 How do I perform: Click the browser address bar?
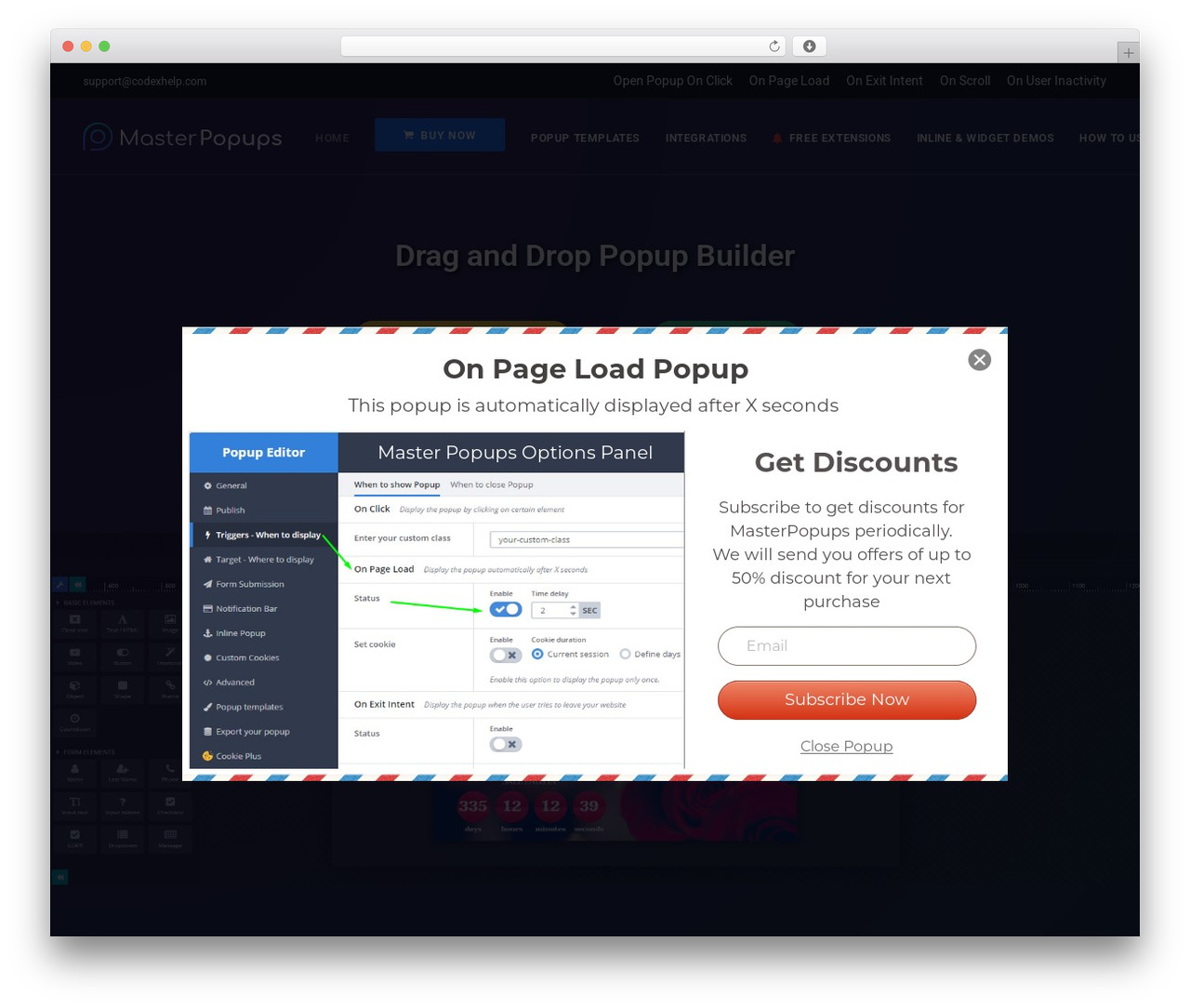563,46
